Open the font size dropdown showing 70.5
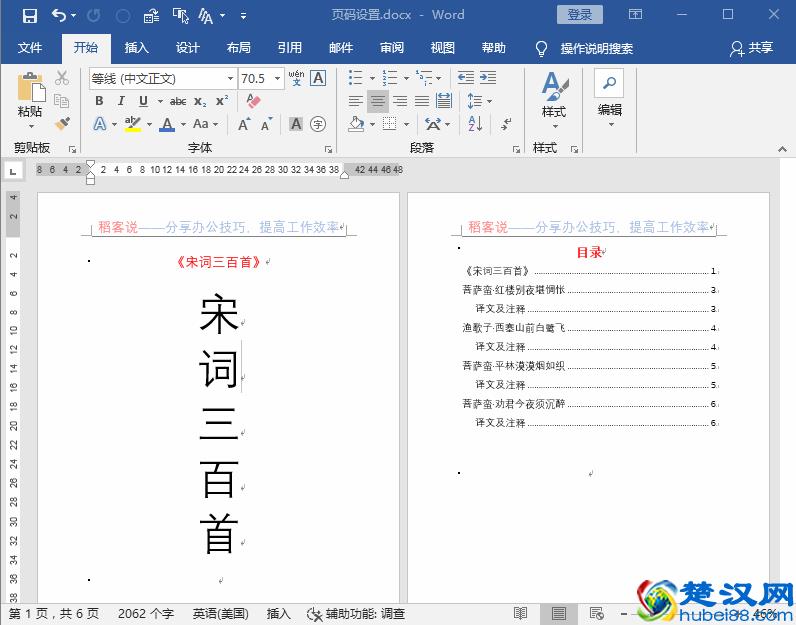 click(278, 79)
